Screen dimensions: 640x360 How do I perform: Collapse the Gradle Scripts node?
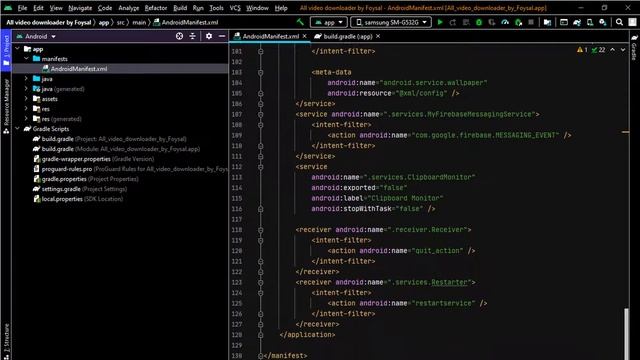(18, 129)
